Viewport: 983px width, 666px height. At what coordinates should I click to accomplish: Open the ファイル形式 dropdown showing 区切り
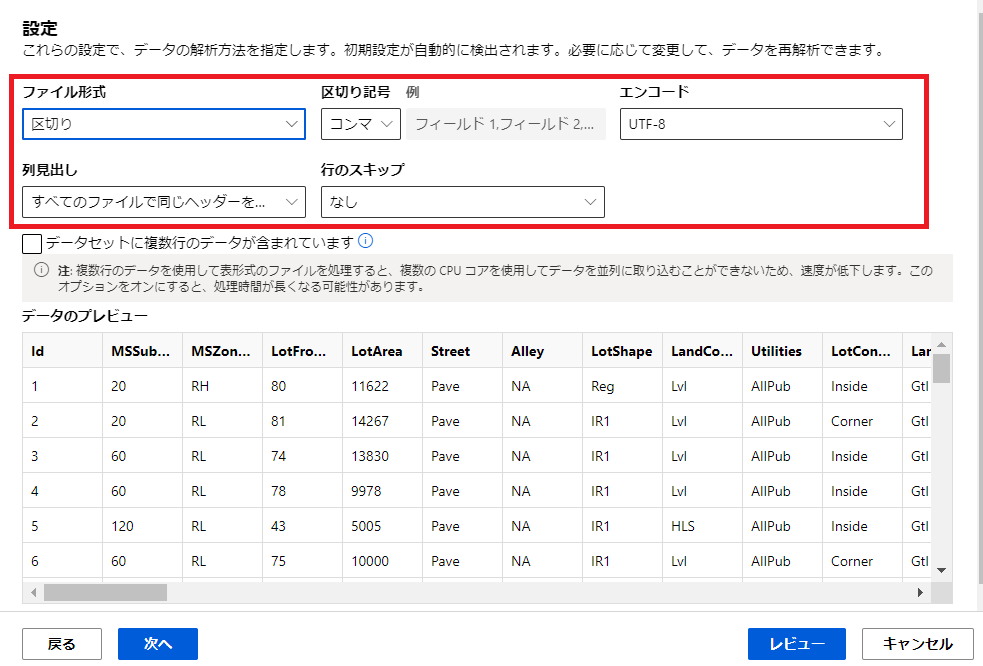[164, 124]
